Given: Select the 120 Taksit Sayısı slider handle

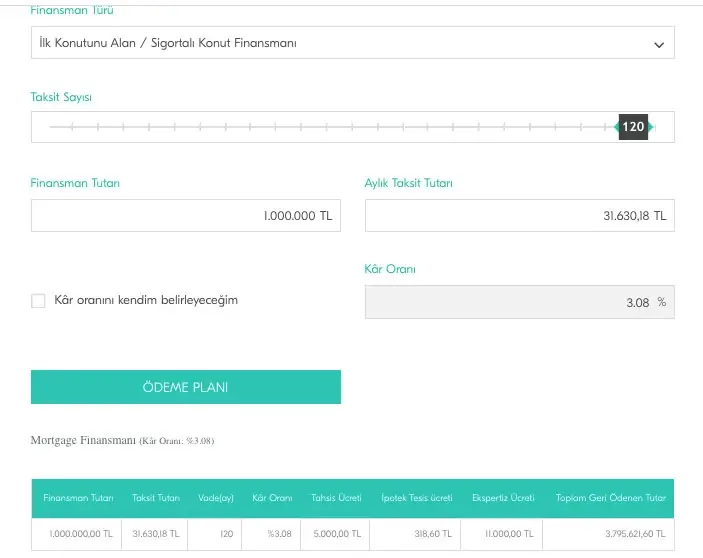Looking at the screenshot, I should click(x=633, y=127).
